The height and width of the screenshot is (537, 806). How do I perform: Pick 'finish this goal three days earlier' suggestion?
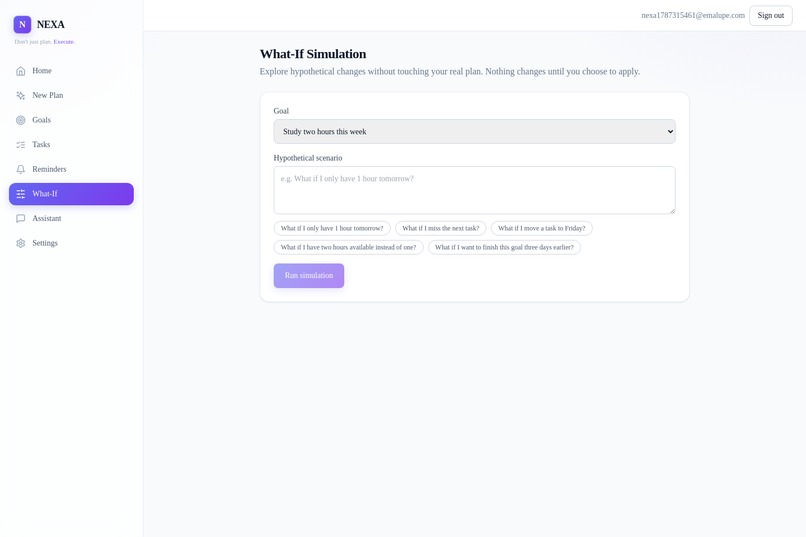click(x=504, y=247)
